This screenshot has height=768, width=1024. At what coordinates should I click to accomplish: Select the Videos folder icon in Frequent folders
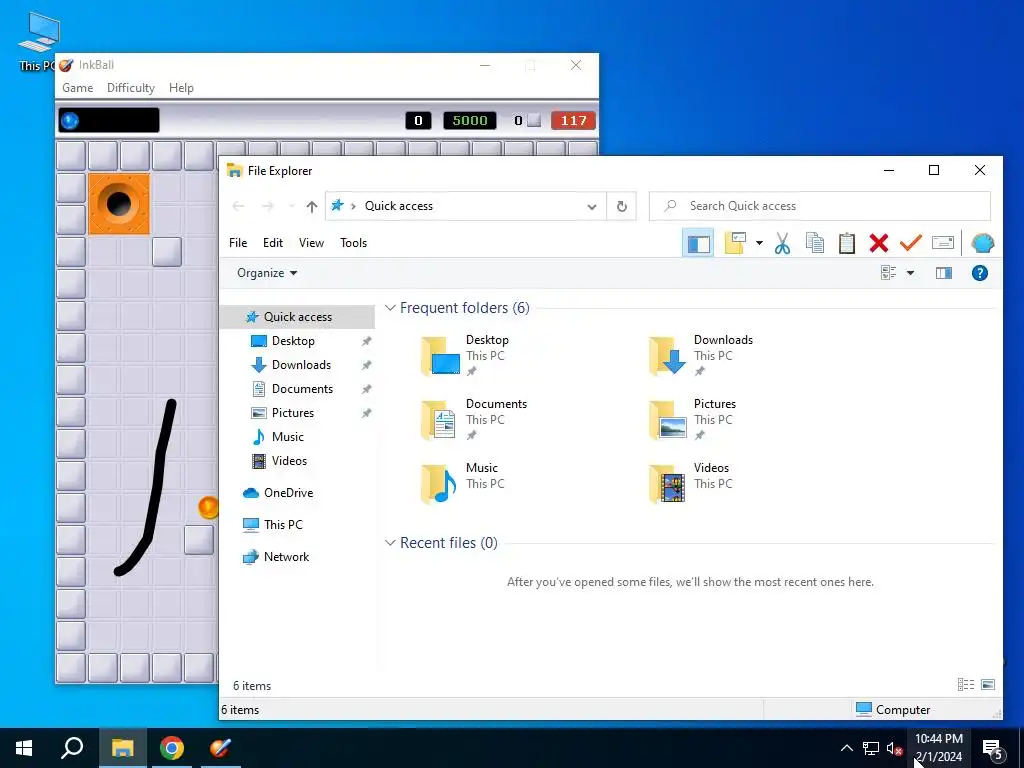point(667,484)
